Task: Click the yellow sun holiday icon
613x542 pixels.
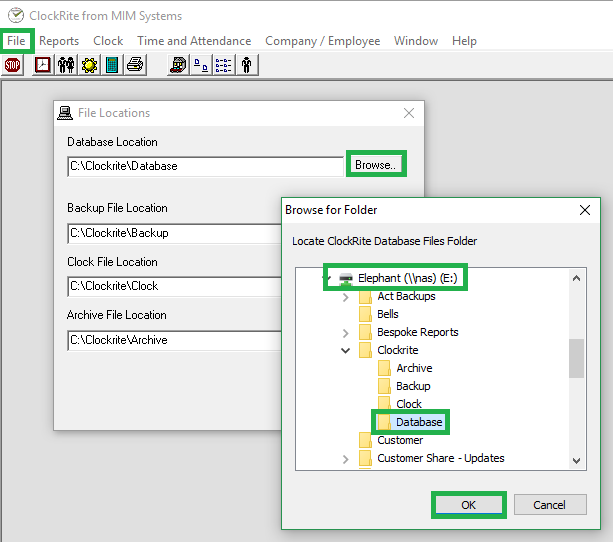Action: coord(89,65)
